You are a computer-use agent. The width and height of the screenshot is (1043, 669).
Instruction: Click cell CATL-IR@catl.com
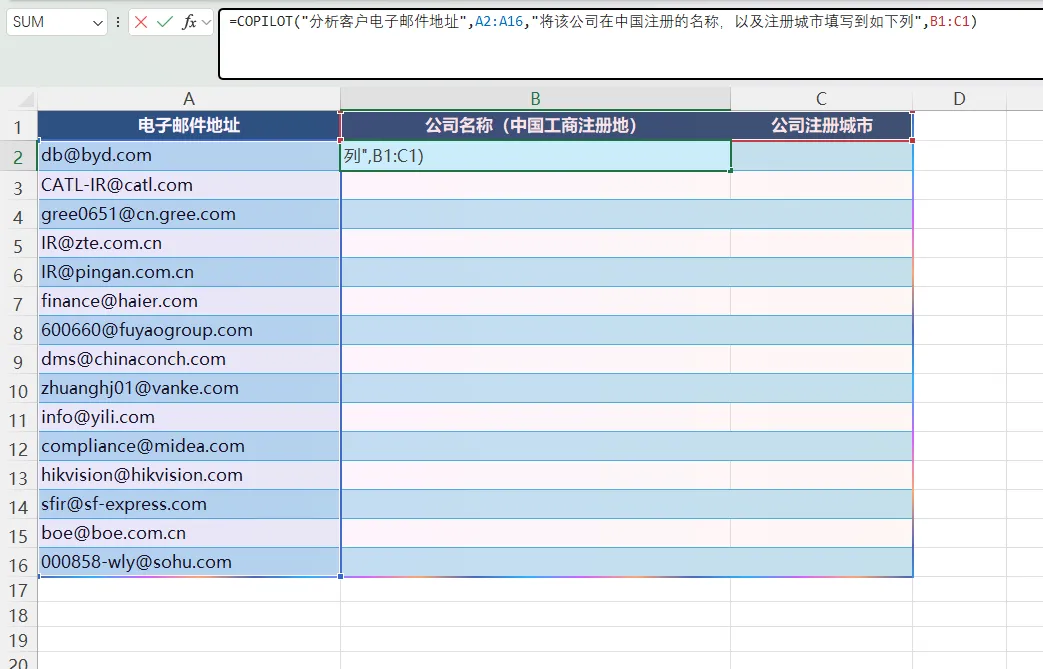pyautogui.click(x=189, y=185)
